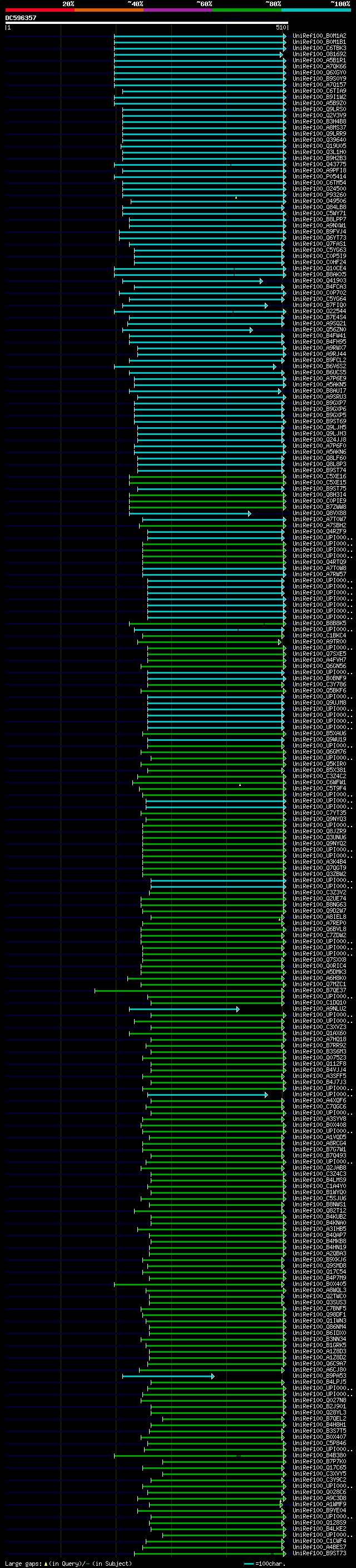This screenshot has height=1568, width=356.
Task: Click hit label UniRef100_A7RW57
Action: coord(319,574)
